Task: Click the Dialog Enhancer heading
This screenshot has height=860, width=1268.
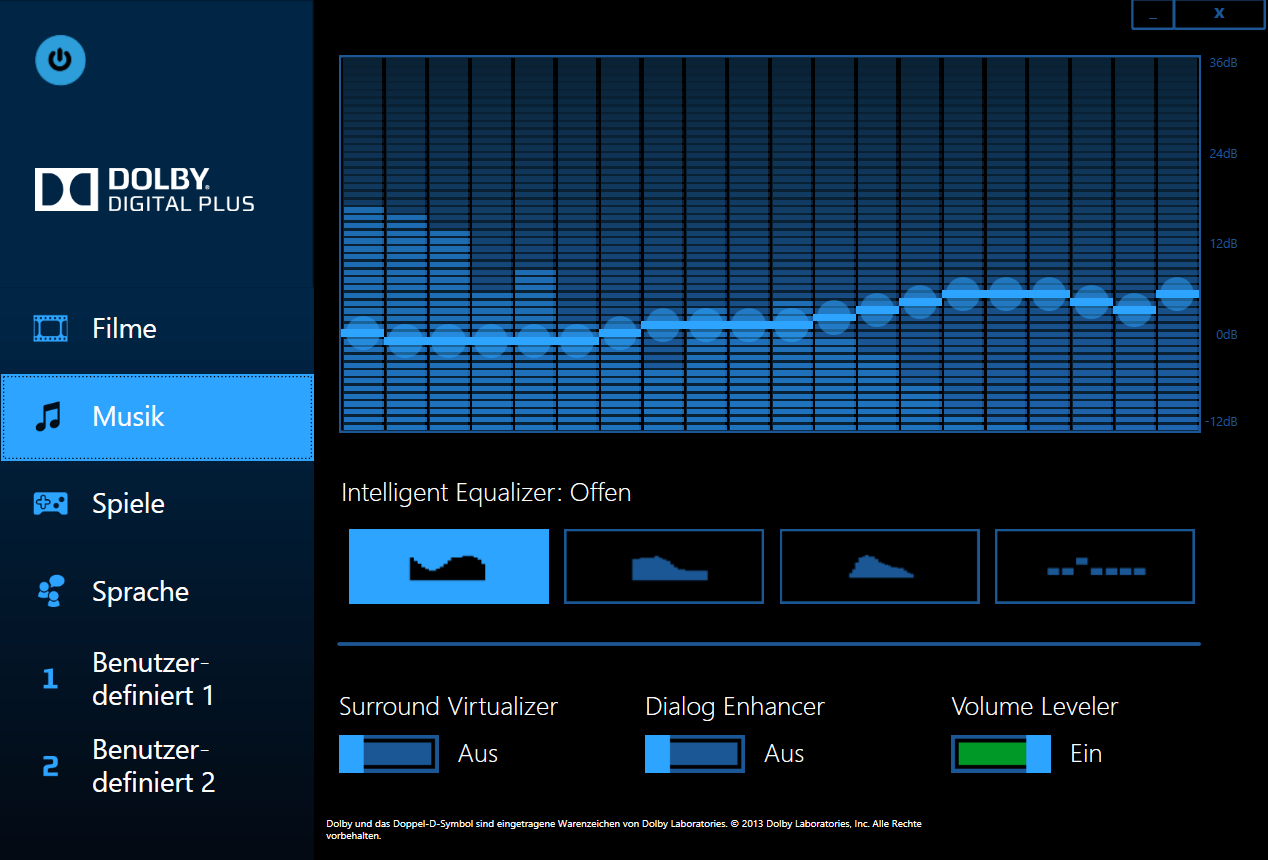Action: (x=735, y=707)
